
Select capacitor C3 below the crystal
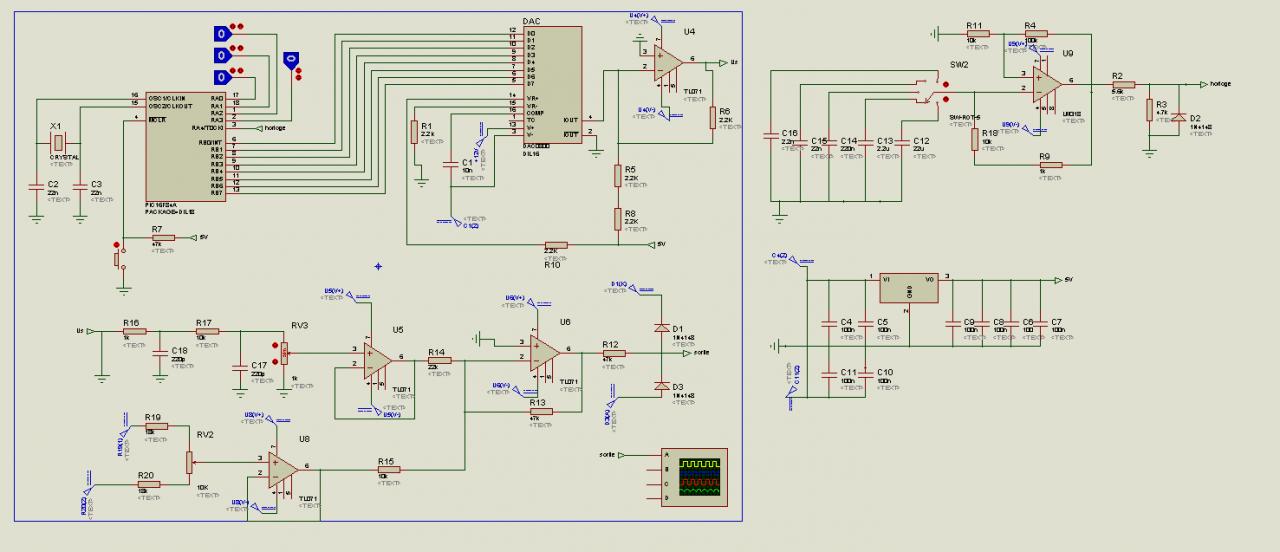click(x=81, y=186)
